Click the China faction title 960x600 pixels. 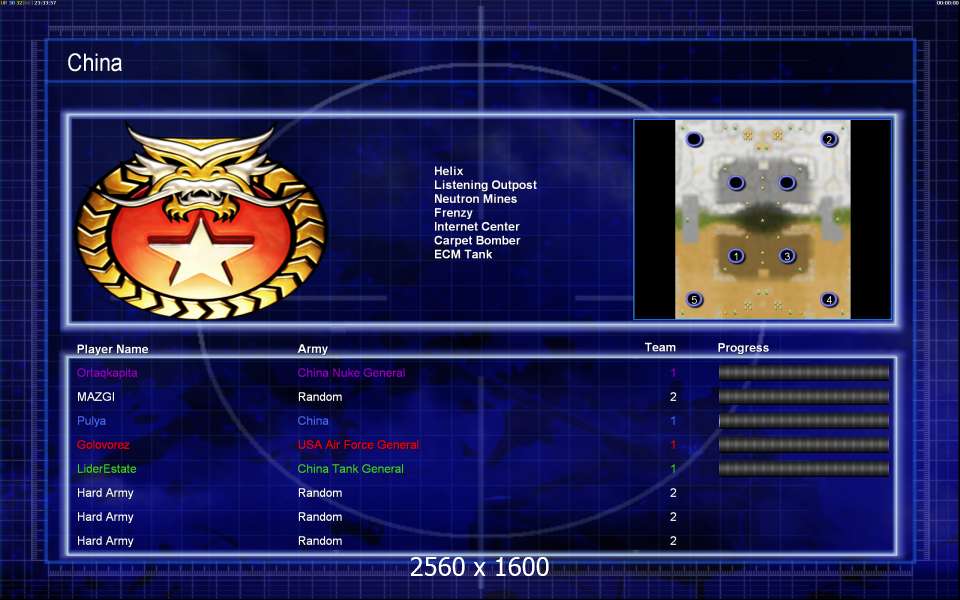click(94, 62)
